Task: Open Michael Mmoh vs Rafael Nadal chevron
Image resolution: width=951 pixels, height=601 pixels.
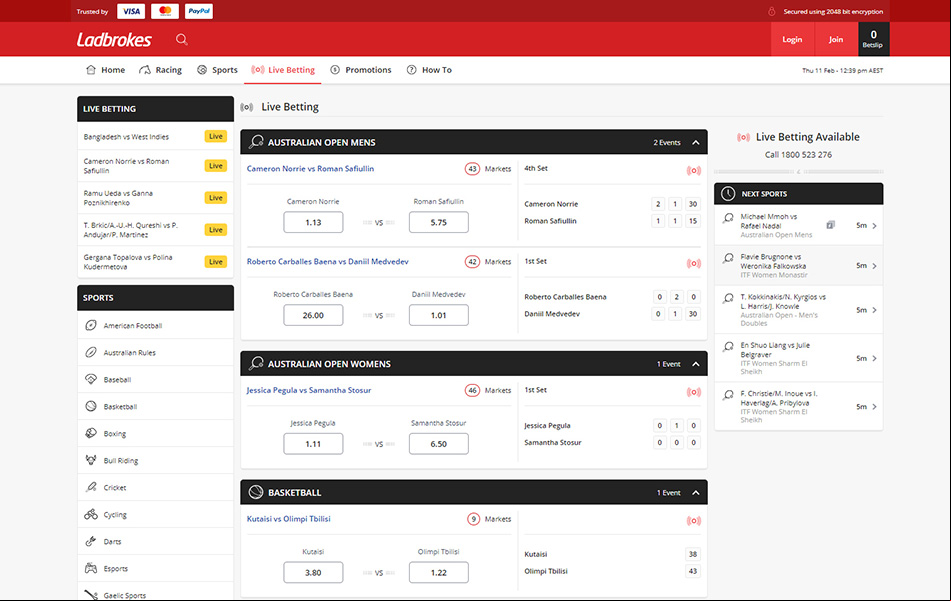Action: point(874,226)
